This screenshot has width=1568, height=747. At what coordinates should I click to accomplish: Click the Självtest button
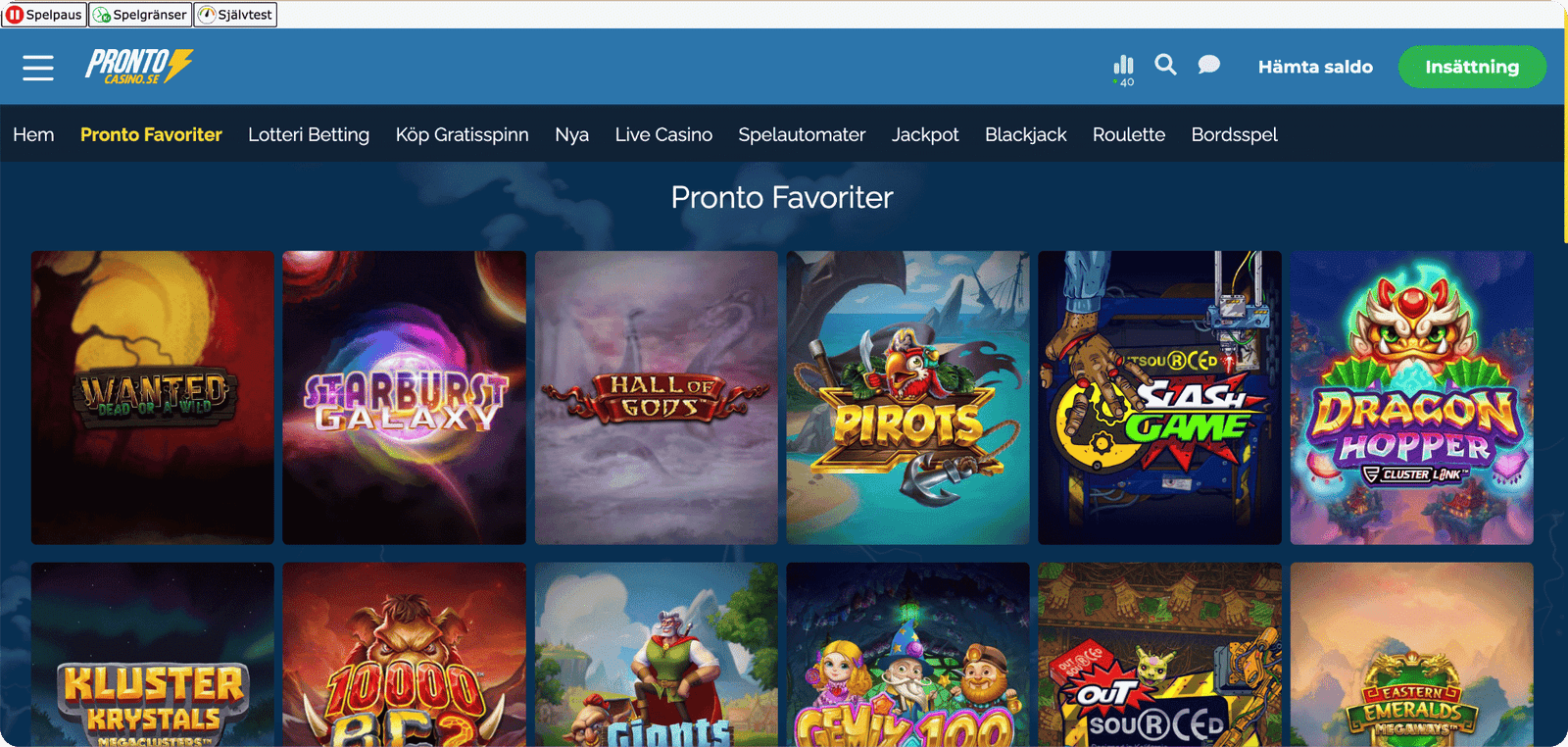[x=235, y=15]
